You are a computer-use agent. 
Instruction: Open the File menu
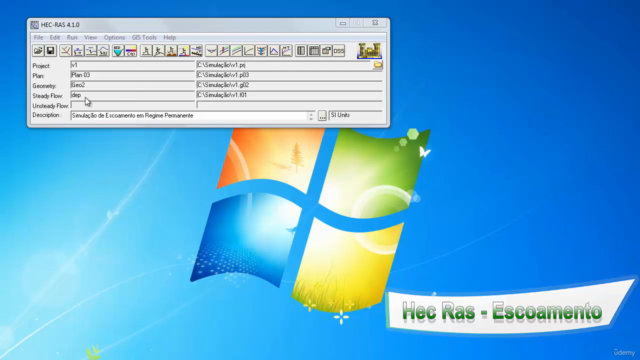(x=38, y=37)
